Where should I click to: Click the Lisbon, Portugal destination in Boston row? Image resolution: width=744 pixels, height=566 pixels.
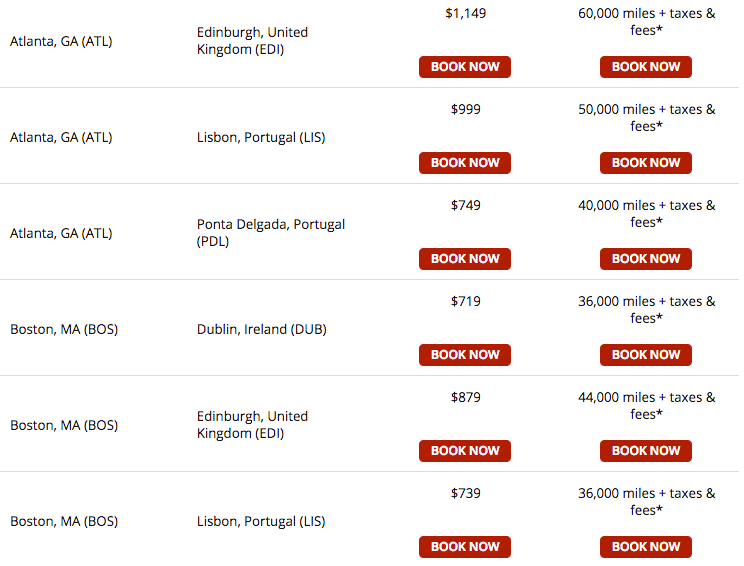pyautogui.click(x=260, y=521)
